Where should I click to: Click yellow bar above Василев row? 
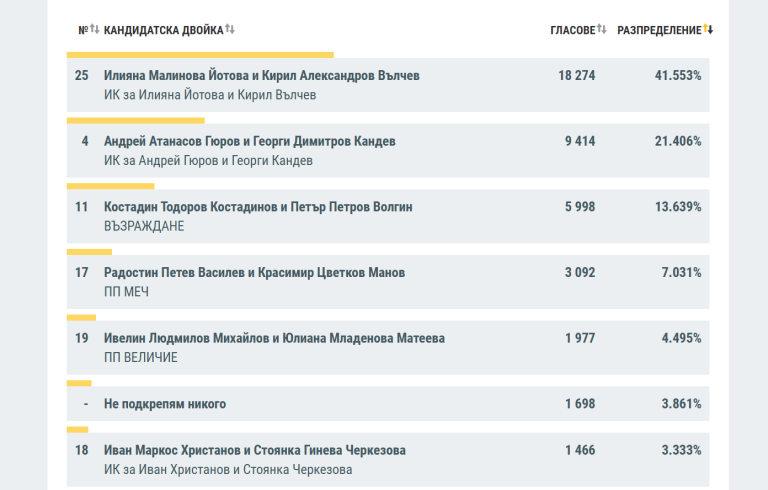90,252
